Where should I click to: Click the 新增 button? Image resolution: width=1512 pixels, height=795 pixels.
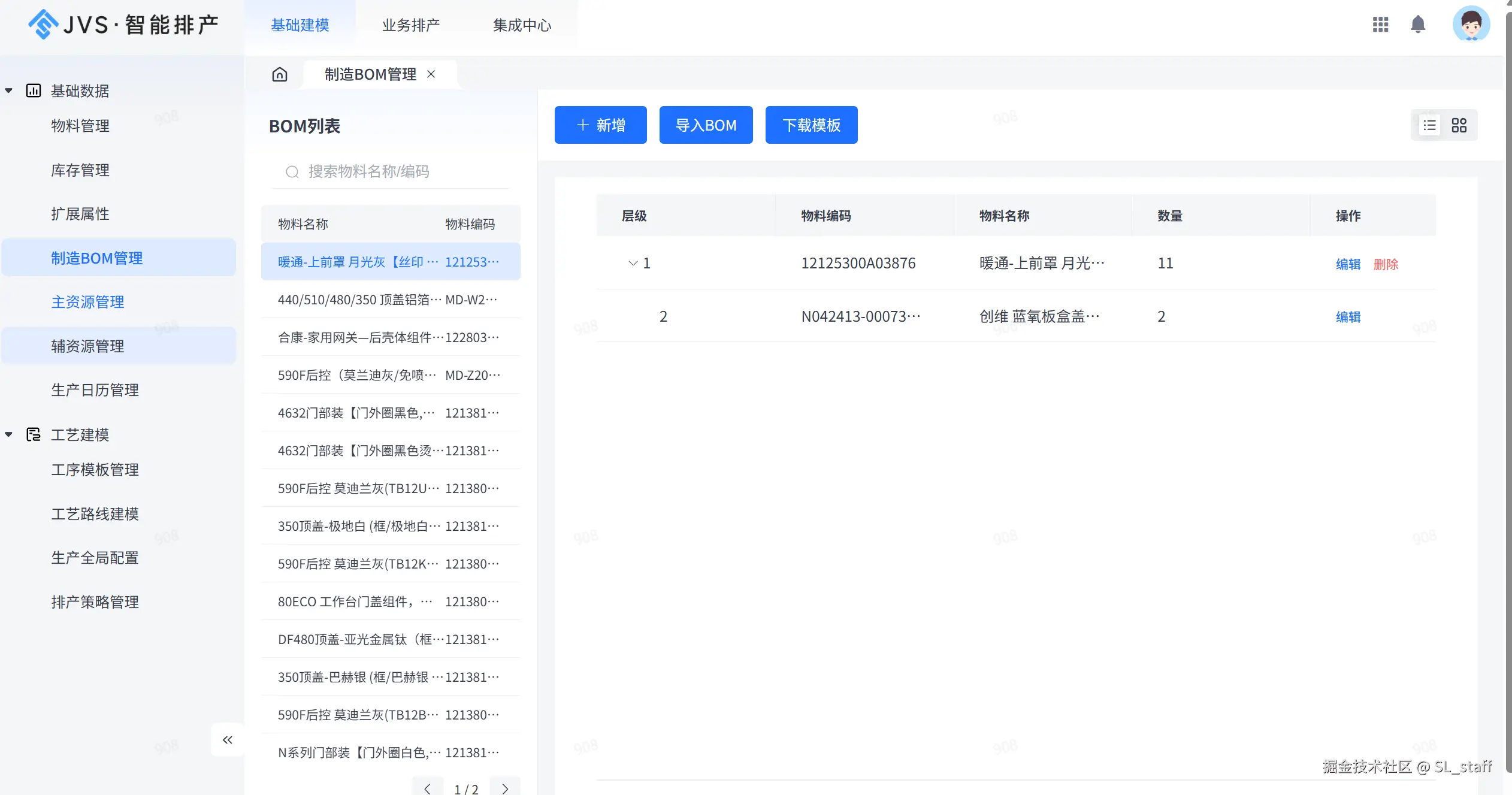tap(600, 125)
